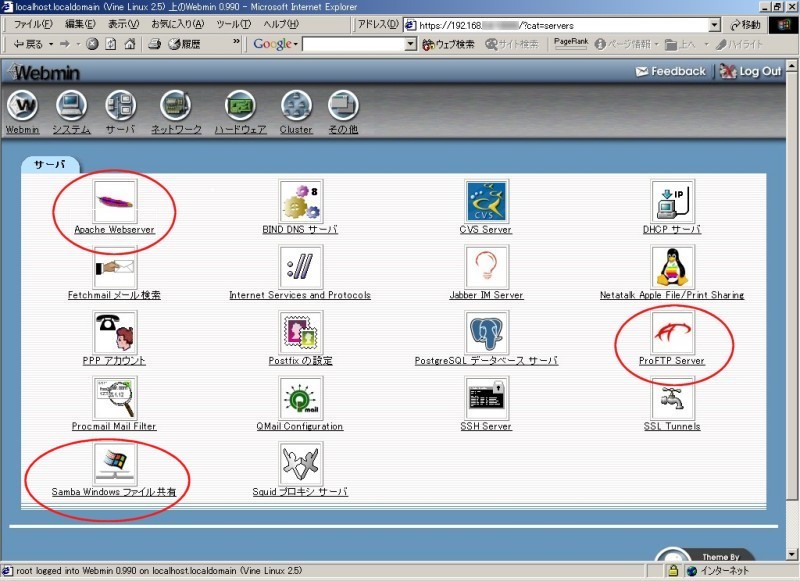Viewport: 800px width, 581px height.
Task: Expand the toolbar overflow chevron
Action: point(236,41)
